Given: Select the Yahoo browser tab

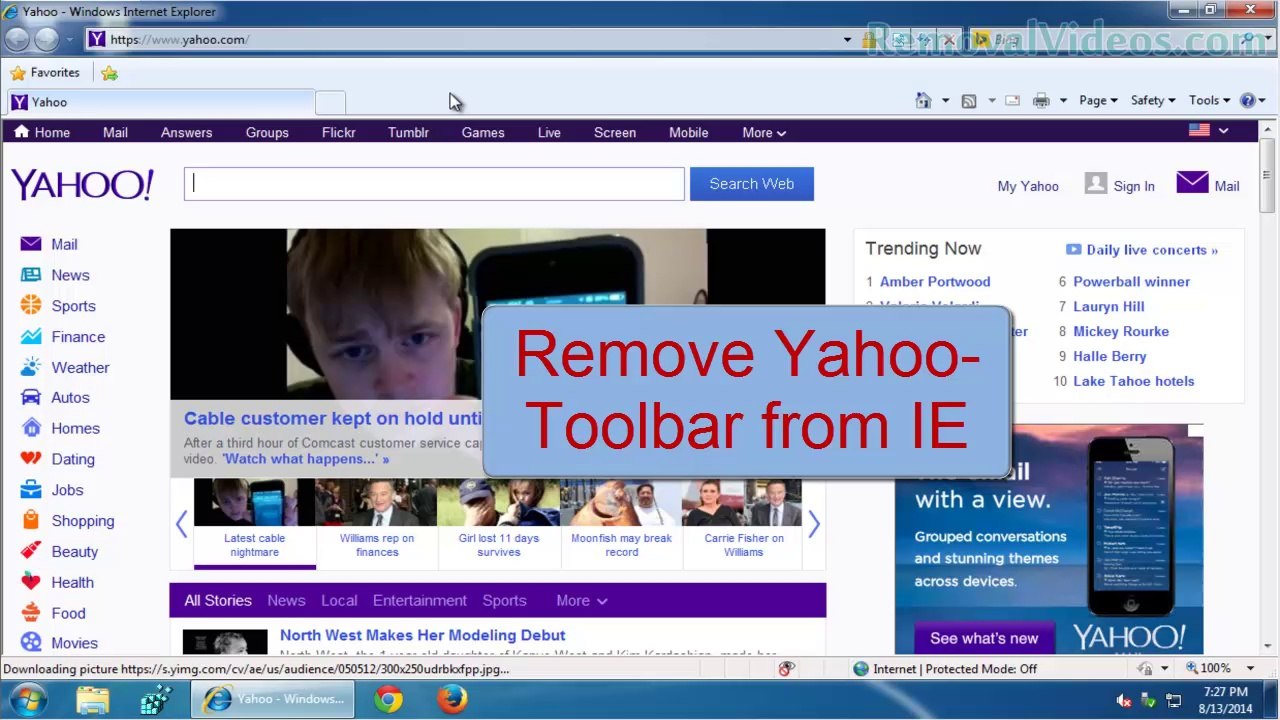Looking at the screenshot, I should [x=161, y=102].
